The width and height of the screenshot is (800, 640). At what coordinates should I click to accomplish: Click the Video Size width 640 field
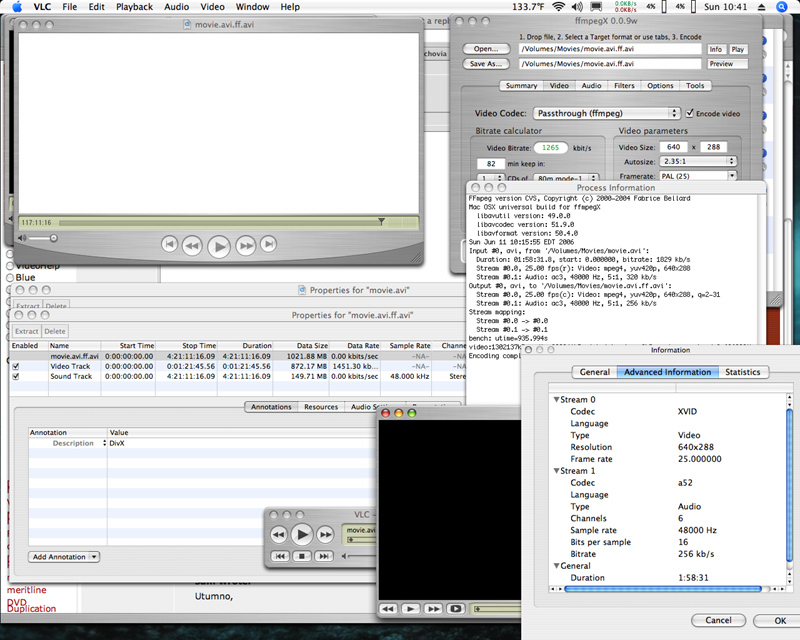click(x=673, y=147)
